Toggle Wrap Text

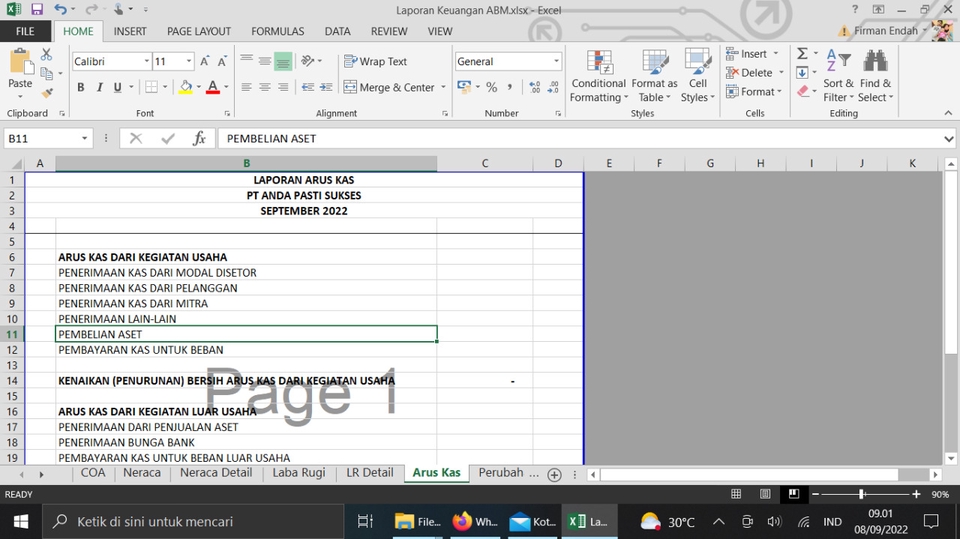pyautogui.click(x=375, y=61)
